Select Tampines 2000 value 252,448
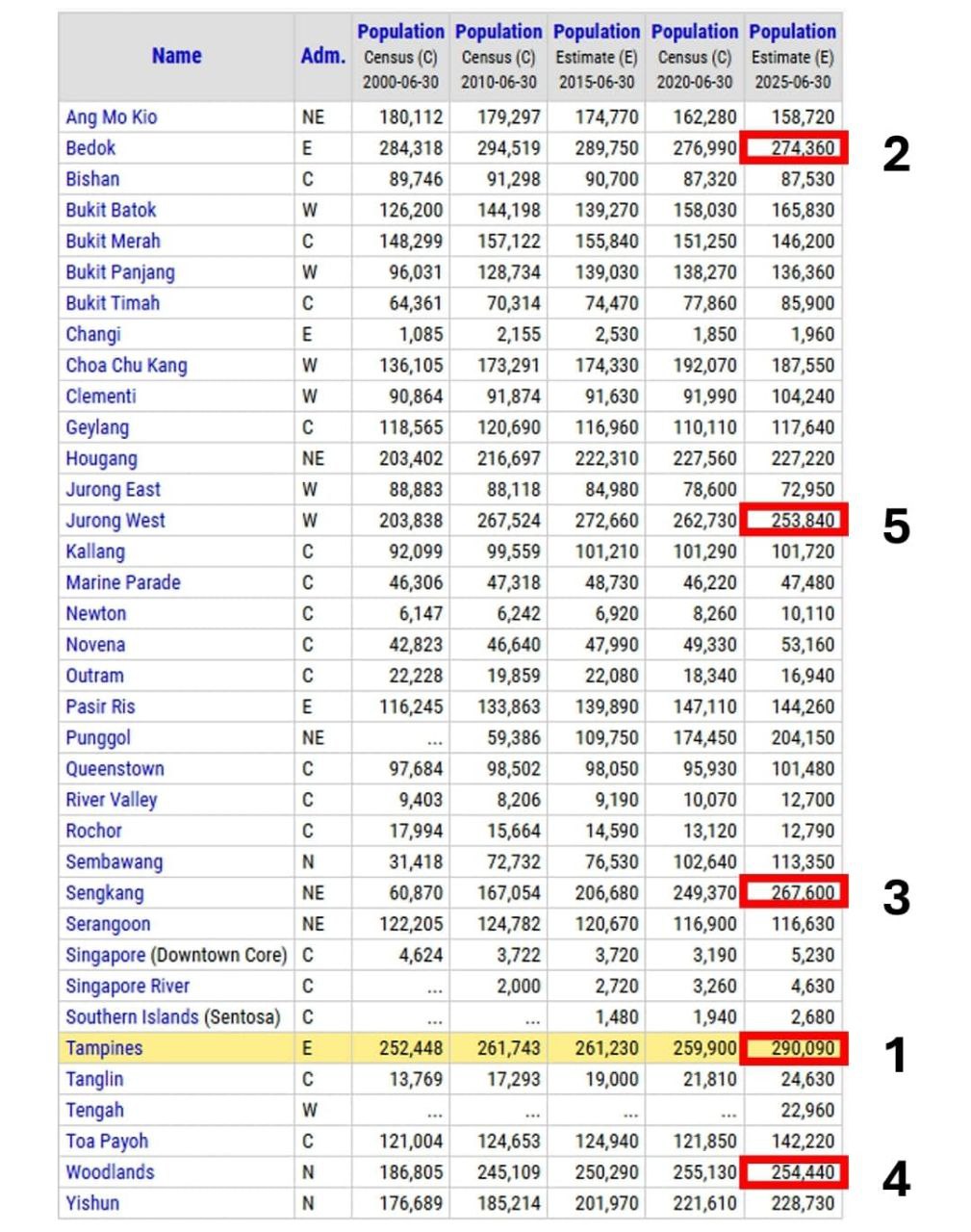Screen dimensions: 971x1232 click(411, 1048)
